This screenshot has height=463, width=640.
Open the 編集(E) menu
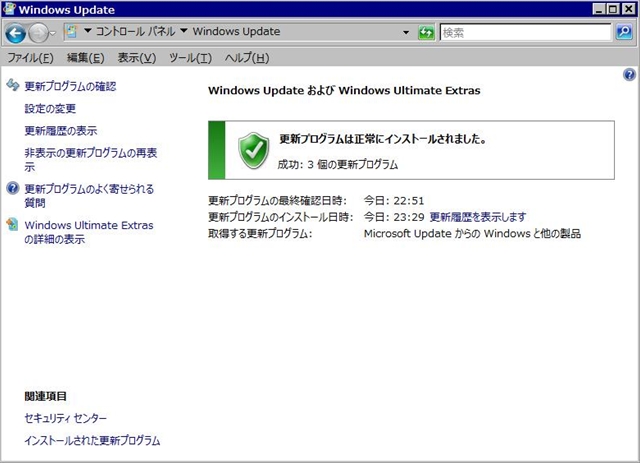[x=86, y=58]
